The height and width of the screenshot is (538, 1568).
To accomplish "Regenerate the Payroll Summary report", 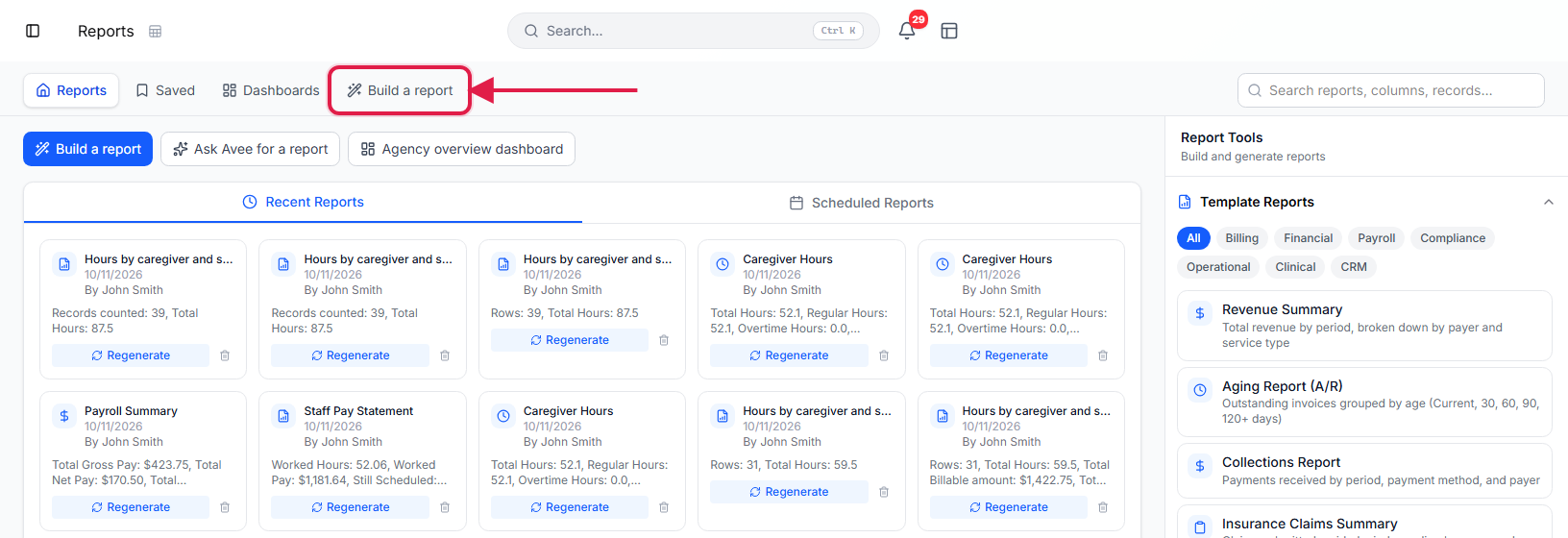I will tap(131, 507).
